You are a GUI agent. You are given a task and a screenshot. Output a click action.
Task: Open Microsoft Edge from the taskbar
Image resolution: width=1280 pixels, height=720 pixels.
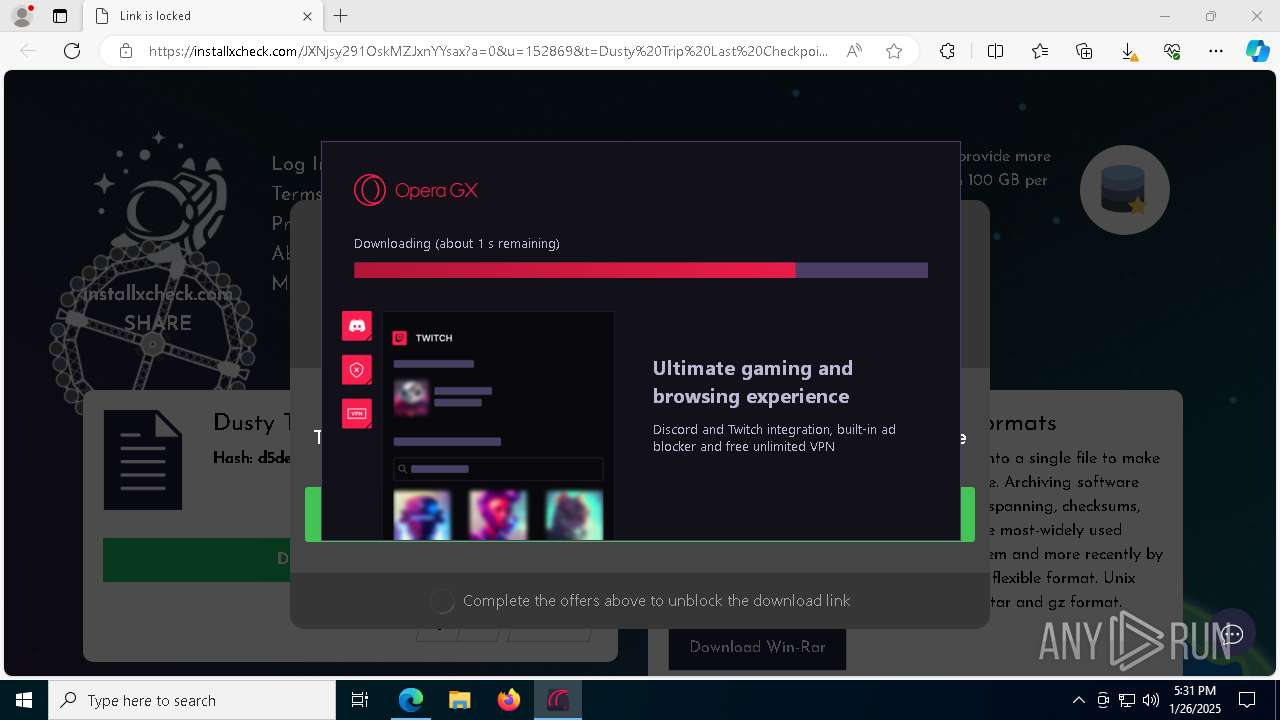pyautogui.click(x=411, y=700)
